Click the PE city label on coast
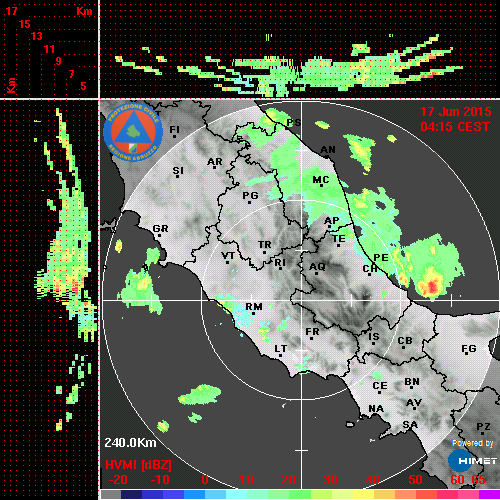Screen dimensions: 500x500 (381, 258)
